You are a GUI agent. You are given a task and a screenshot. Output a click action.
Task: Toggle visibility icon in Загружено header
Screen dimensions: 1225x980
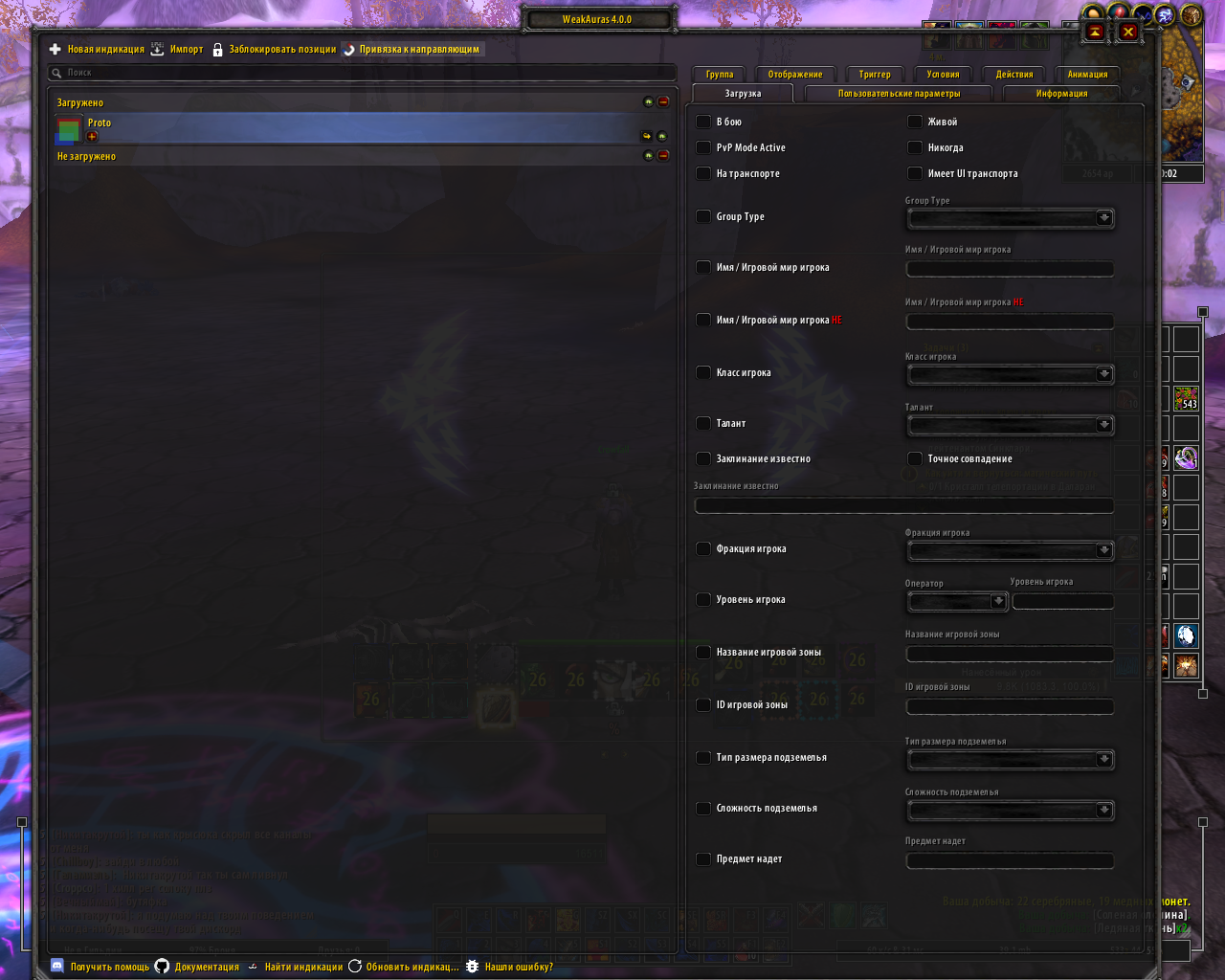point(649,102)
